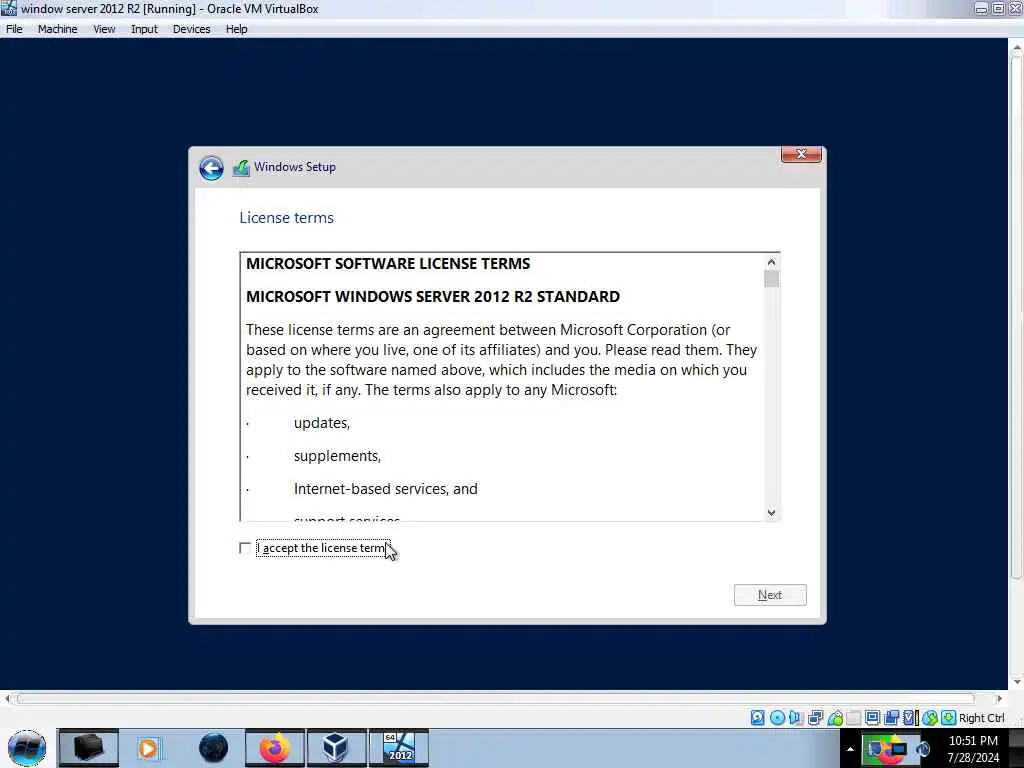Click the USB devices indicator in the VirtualBox status bar
The image size is (1024, 768).
point(835,718)
